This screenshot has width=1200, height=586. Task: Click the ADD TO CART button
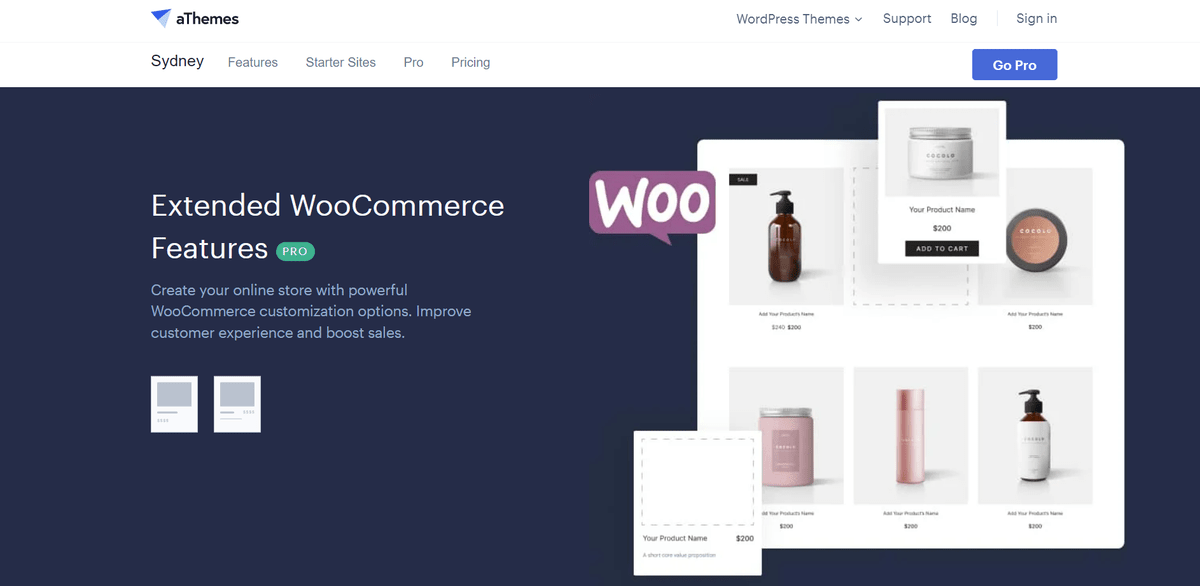click(x=942, y=248)
